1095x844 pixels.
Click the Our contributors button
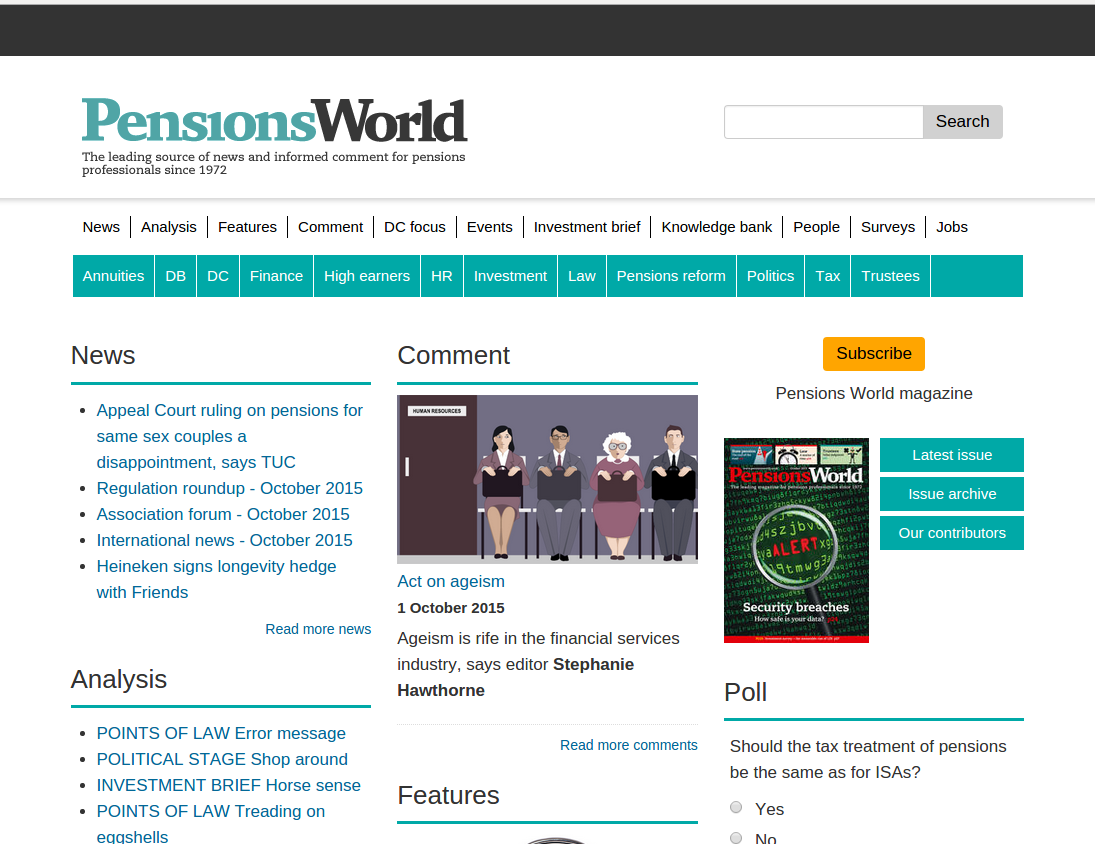tap(952, 533)
